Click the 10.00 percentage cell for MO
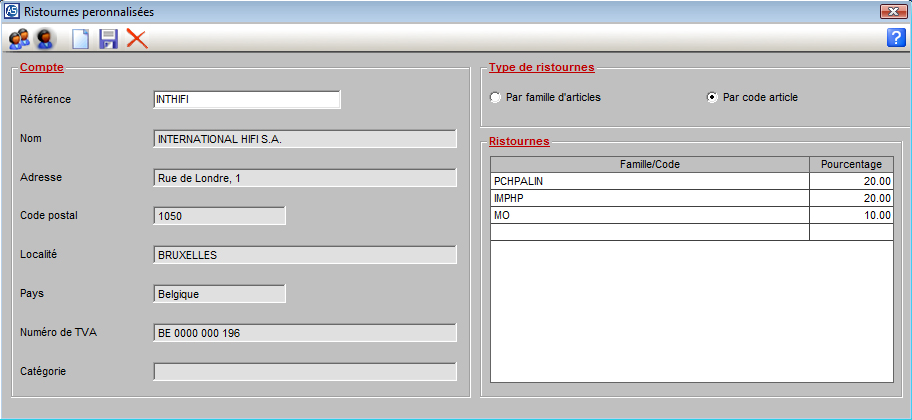Viewport: 912px width, 420px height. pos(850,215)
